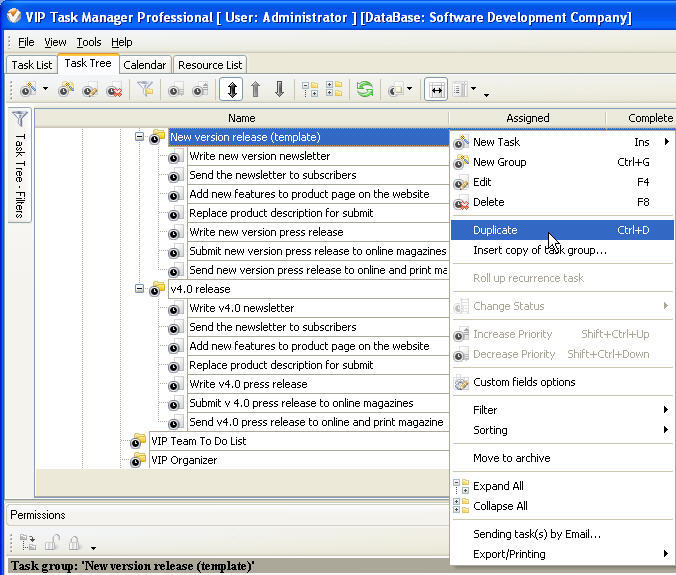Open the New Task toolbar dropdown arrow
Viewport: 676px width, 575px height.
(45, 89)
